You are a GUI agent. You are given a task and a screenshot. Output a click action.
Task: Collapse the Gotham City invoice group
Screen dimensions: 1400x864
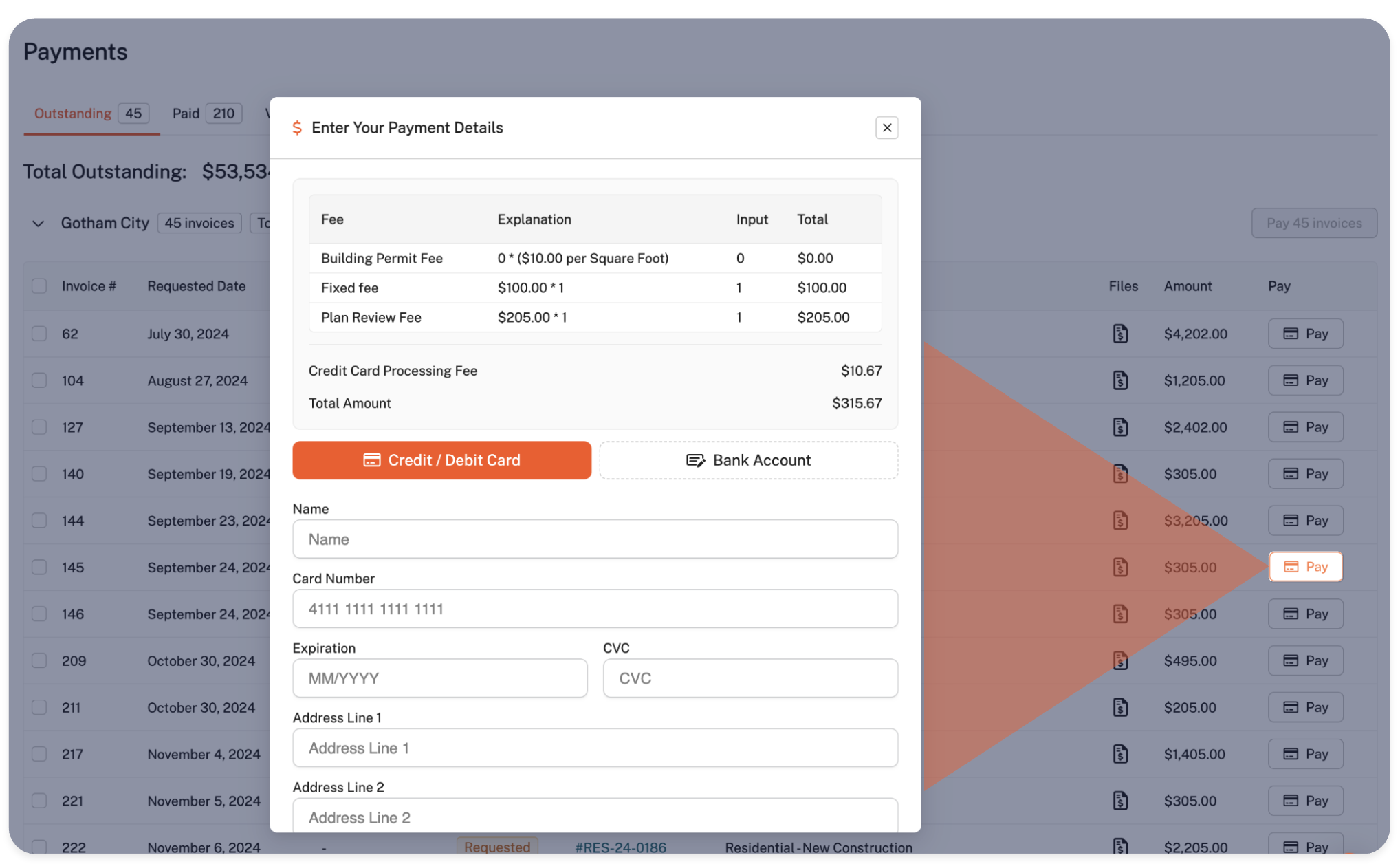39,224
